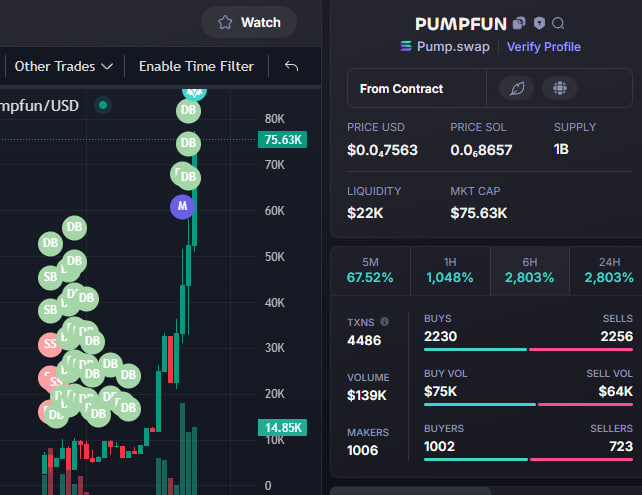The height and width of the screenshot is (495, 642).
Task: Click the buyers versus sellers ratio bar
Action: 528,459
